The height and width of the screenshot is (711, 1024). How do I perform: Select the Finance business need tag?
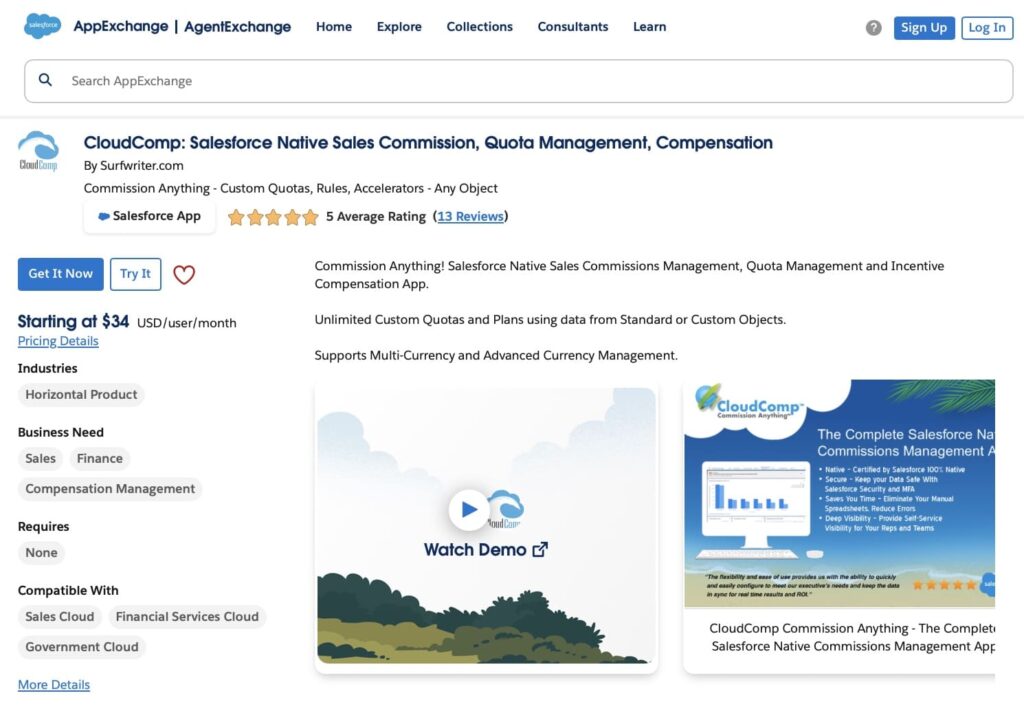pyautogui.click(x=100, y=458)
